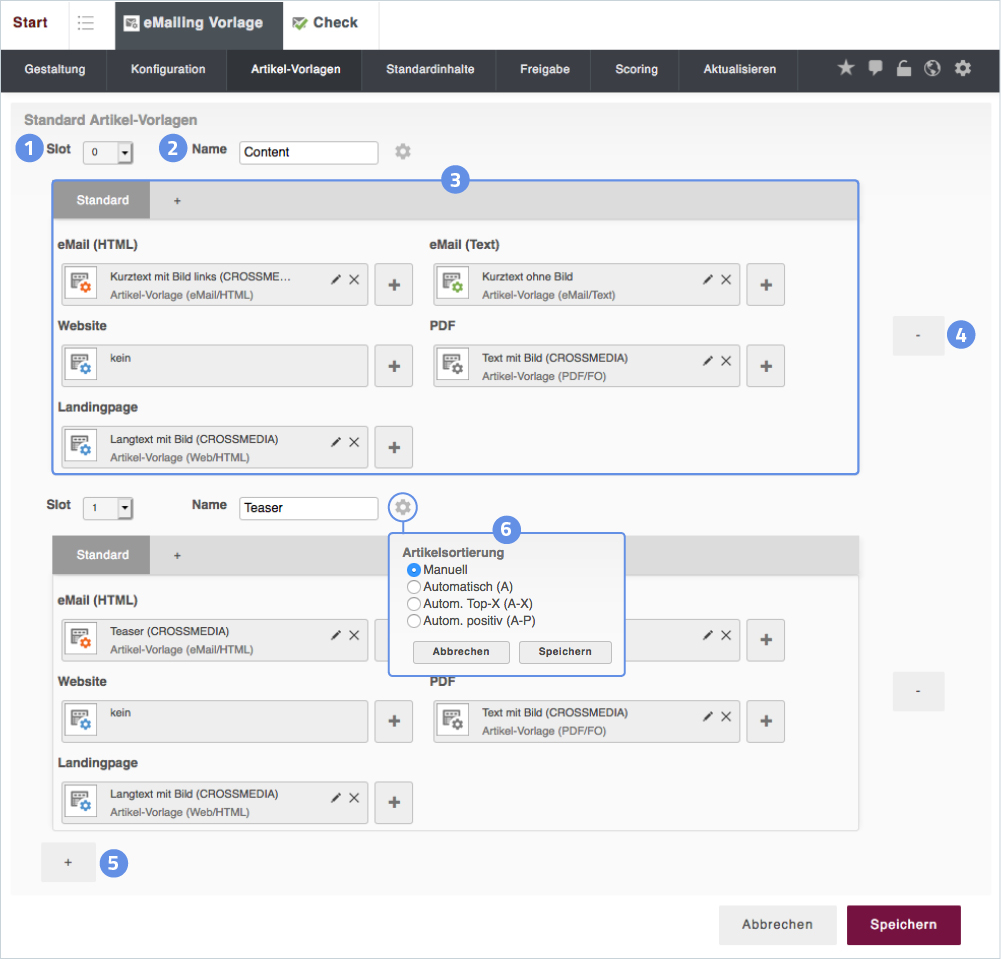The image size is (1001, 959).
Task: Click gear icon beside Teaser name field
Action: [x=402, y=508]
